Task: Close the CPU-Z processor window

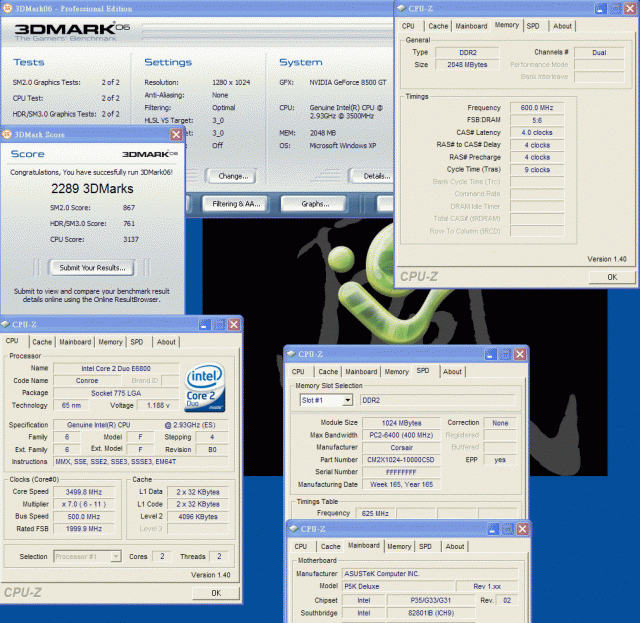Action: tap(234, 325)
